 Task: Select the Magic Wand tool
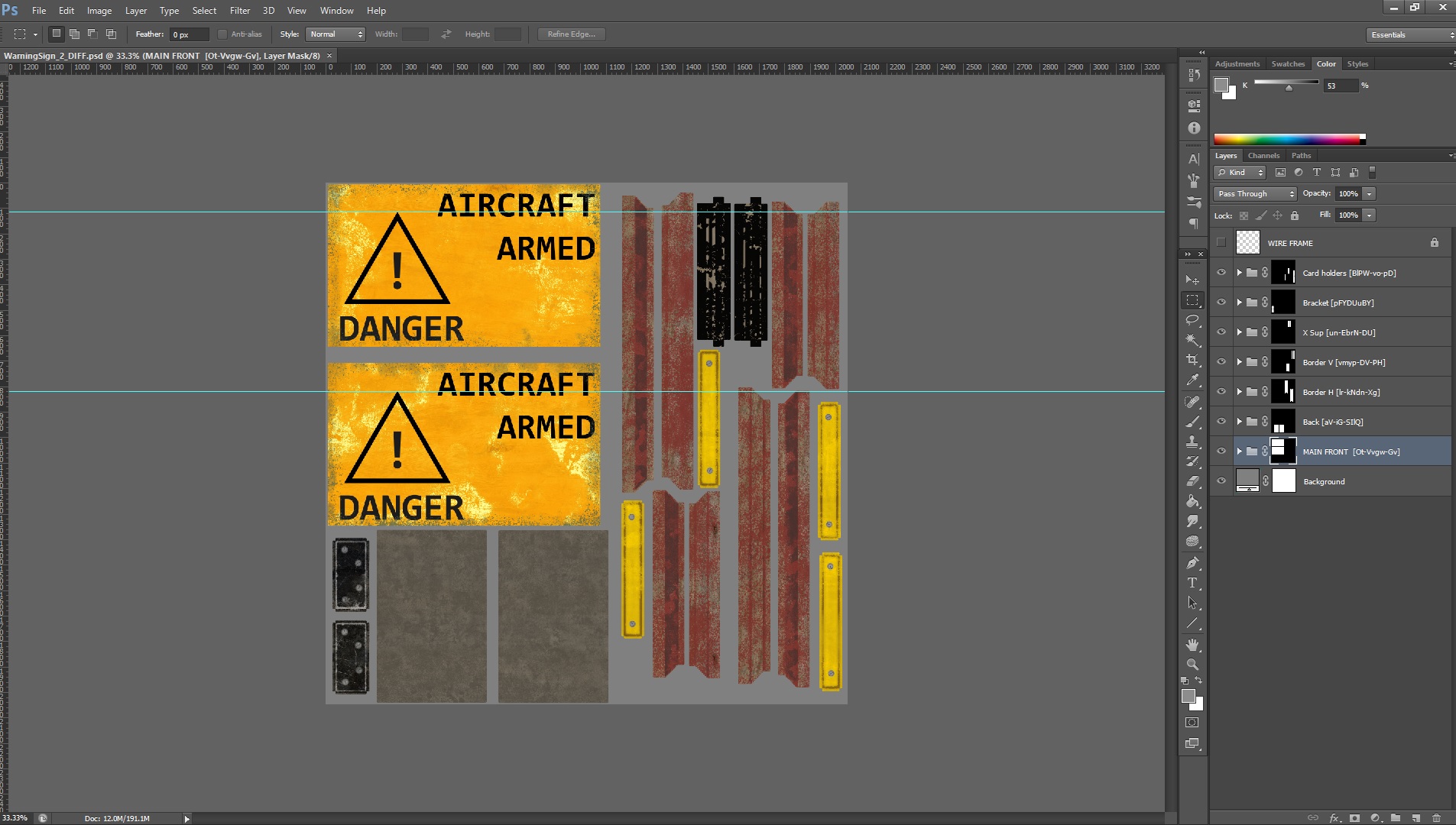point(1192,340)
